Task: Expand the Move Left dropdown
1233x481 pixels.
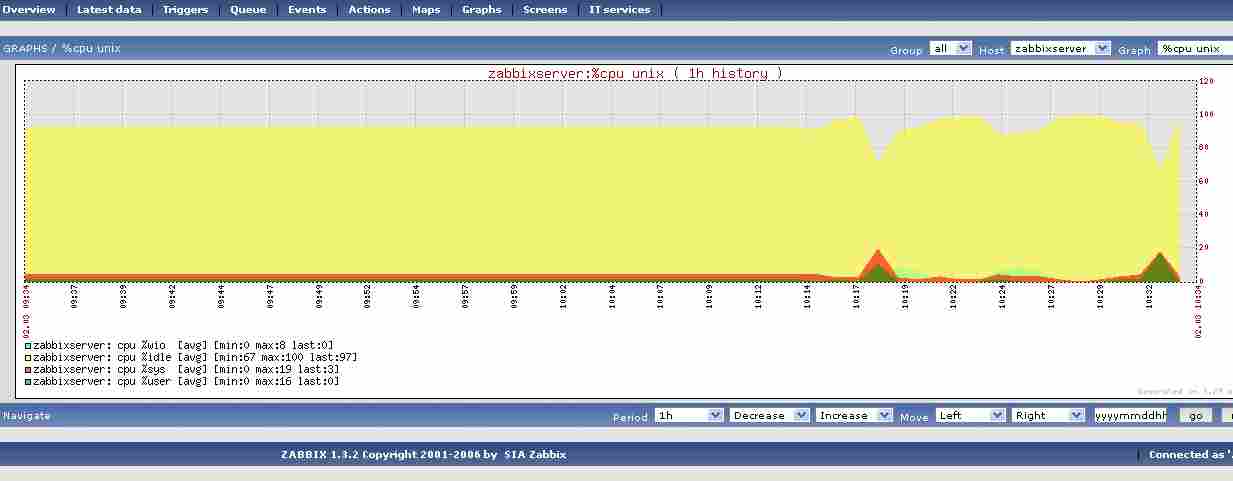Action: pos(970,415)
